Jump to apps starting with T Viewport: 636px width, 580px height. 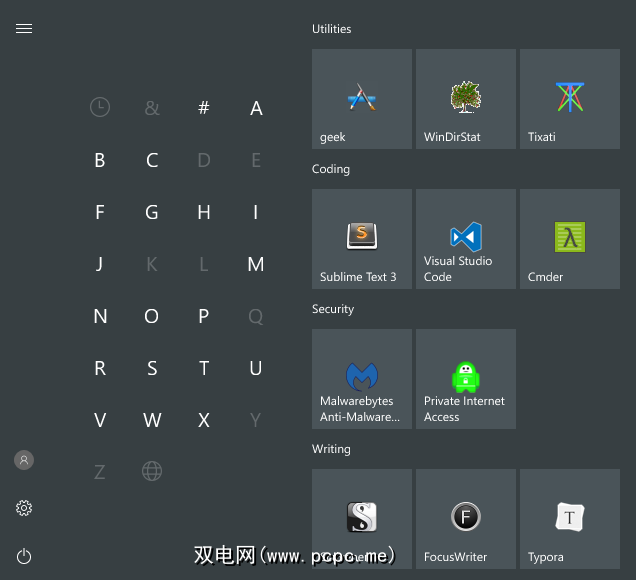[204, 368]
